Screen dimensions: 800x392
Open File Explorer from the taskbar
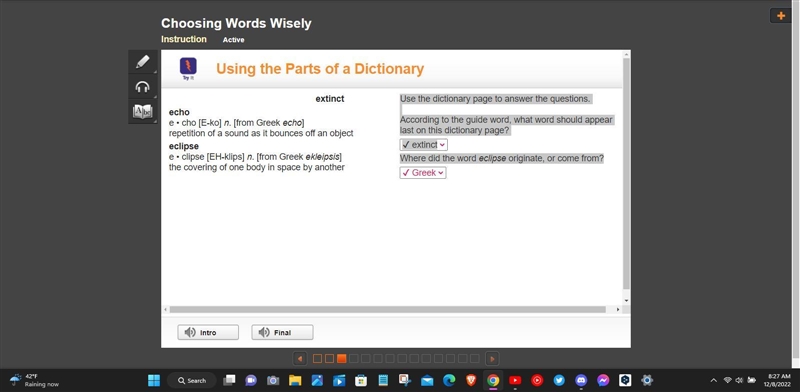[295, 380]
